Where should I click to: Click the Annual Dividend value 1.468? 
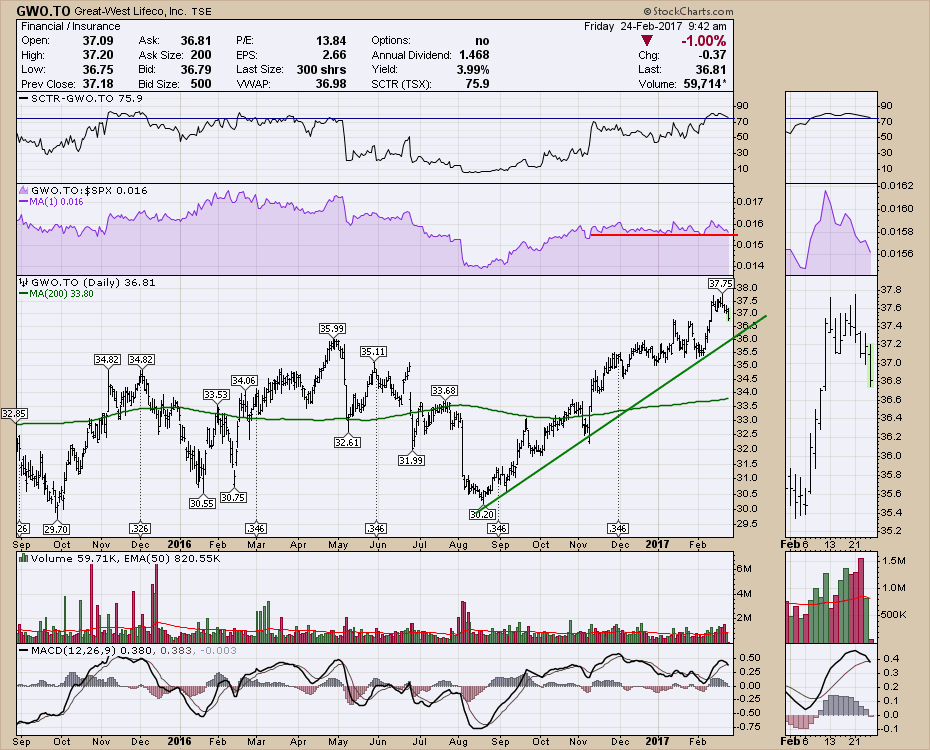(474, 55)
